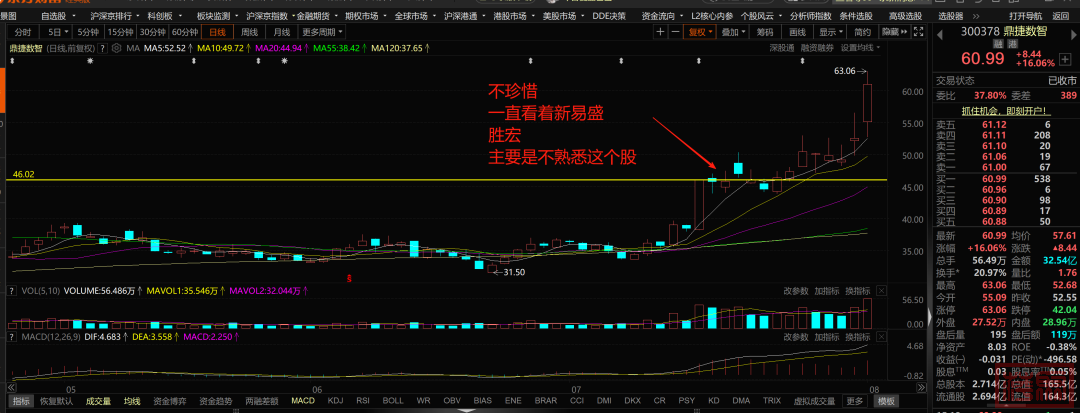Open the 复权 dropdown
The height and width of the screenshot is (413, 1080).
click(x=700, y=32)
